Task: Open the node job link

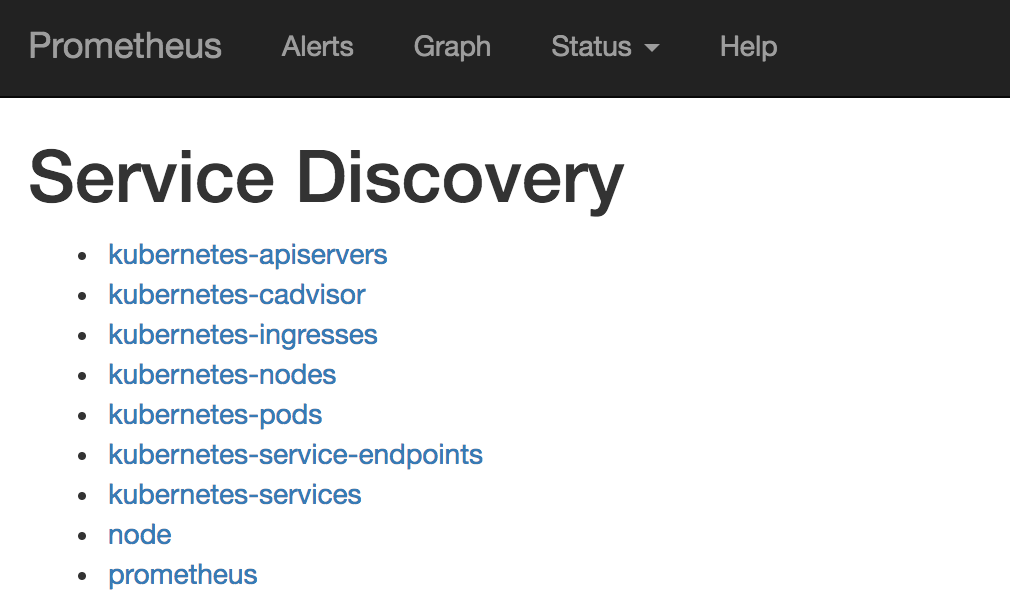Action: point(140,534)
